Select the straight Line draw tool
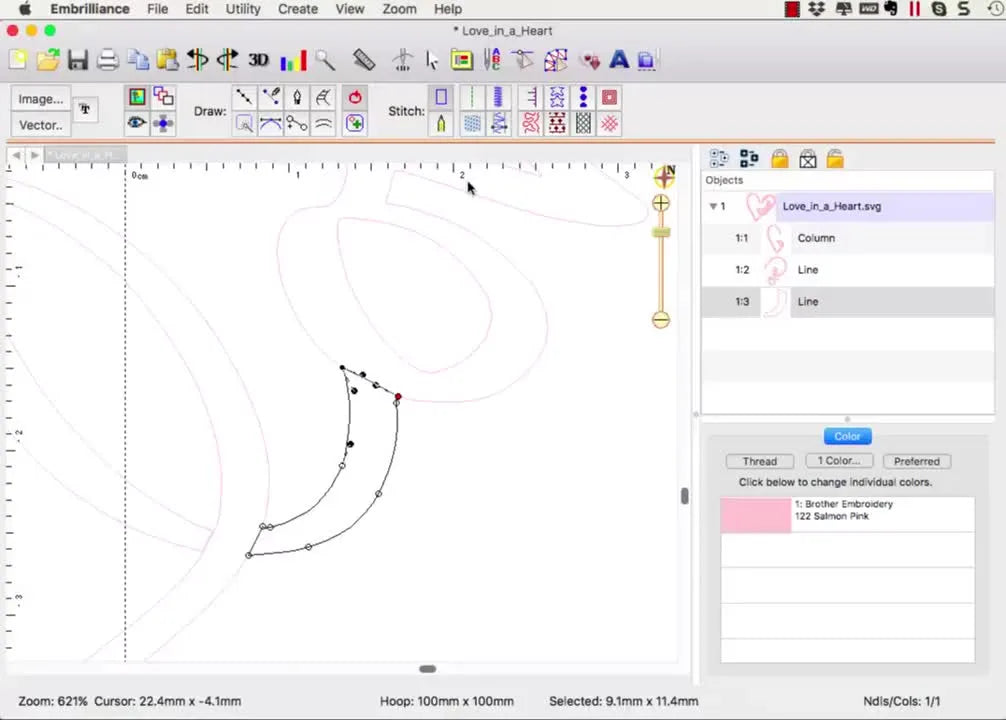The image size is (1006, 720). point(243,97)
